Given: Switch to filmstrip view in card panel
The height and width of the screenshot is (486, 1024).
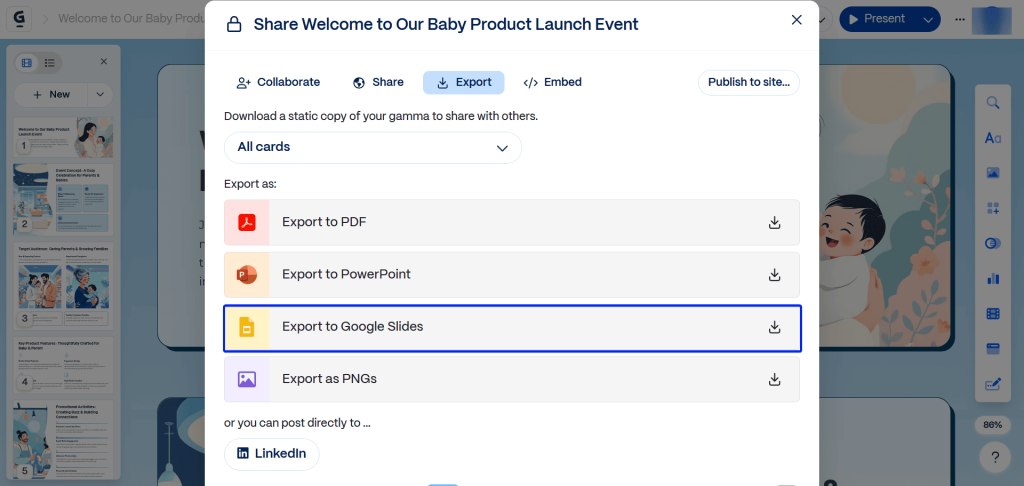Looking at the screenshot, I should 27,63.
